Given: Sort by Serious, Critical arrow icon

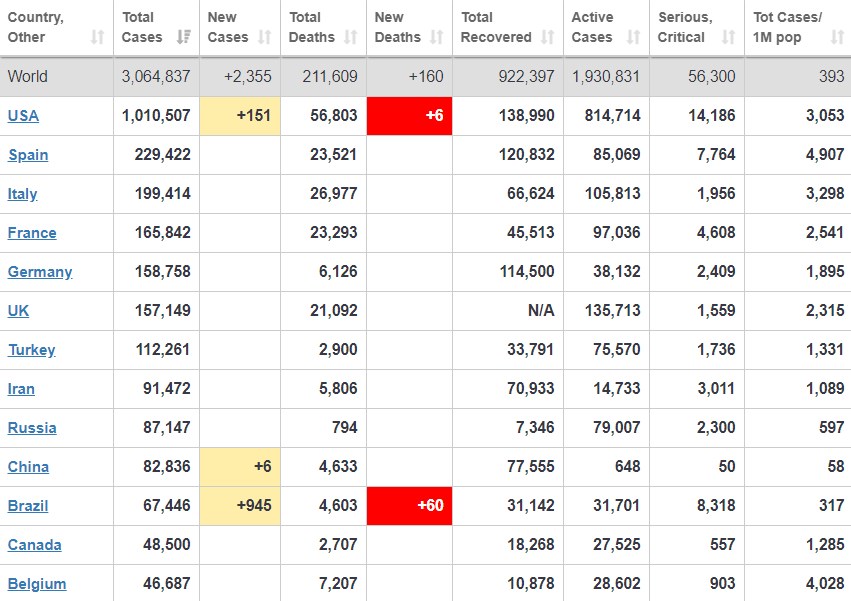Looking at the screenshot, I should point(728,37).
